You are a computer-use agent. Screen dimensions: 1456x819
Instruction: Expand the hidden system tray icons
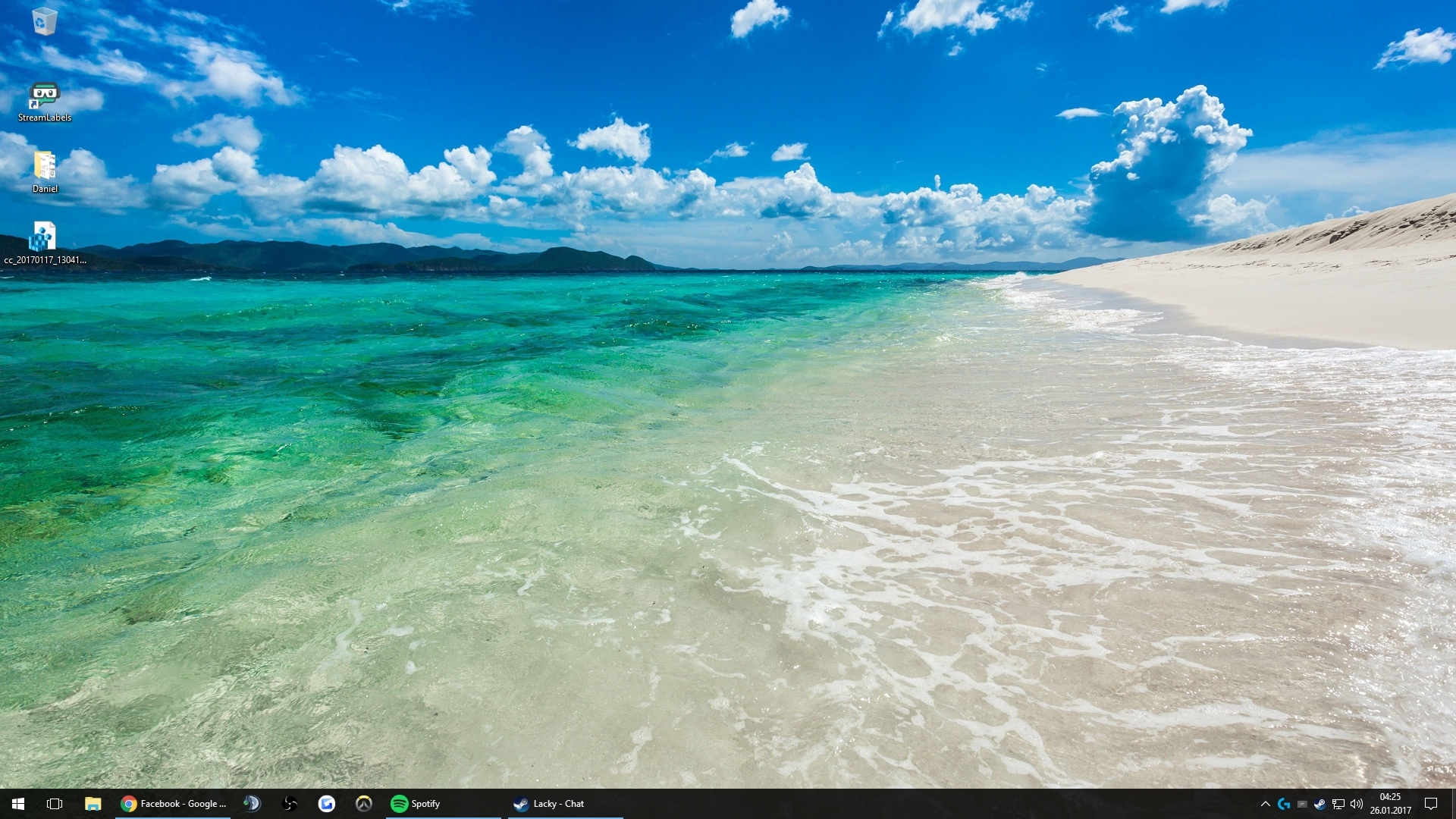[x=1265, y=804]
